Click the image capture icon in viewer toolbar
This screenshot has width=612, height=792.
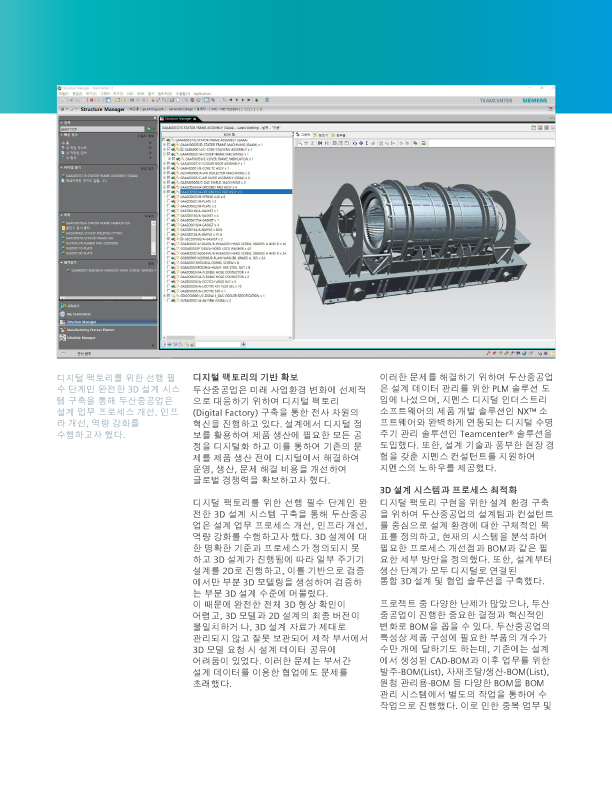[423, 143]
